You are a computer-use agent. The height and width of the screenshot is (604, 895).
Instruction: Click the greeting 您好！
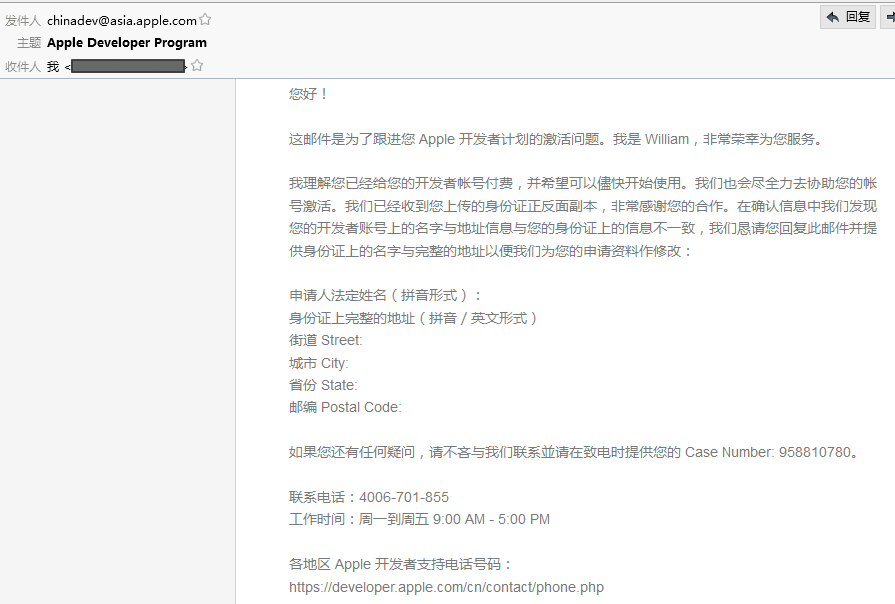point(309,94)
